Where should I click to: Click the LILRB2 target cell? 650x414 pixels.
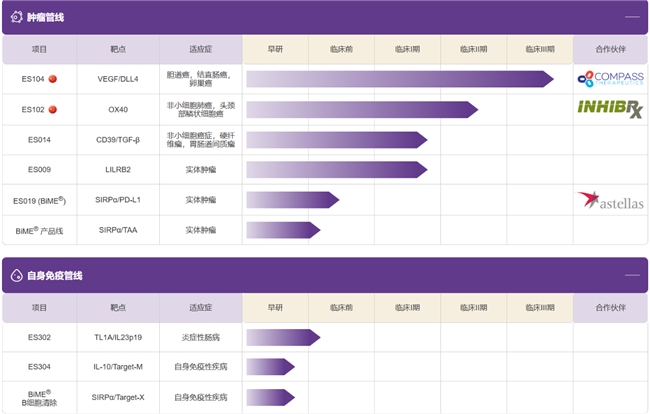pos(118,170)
